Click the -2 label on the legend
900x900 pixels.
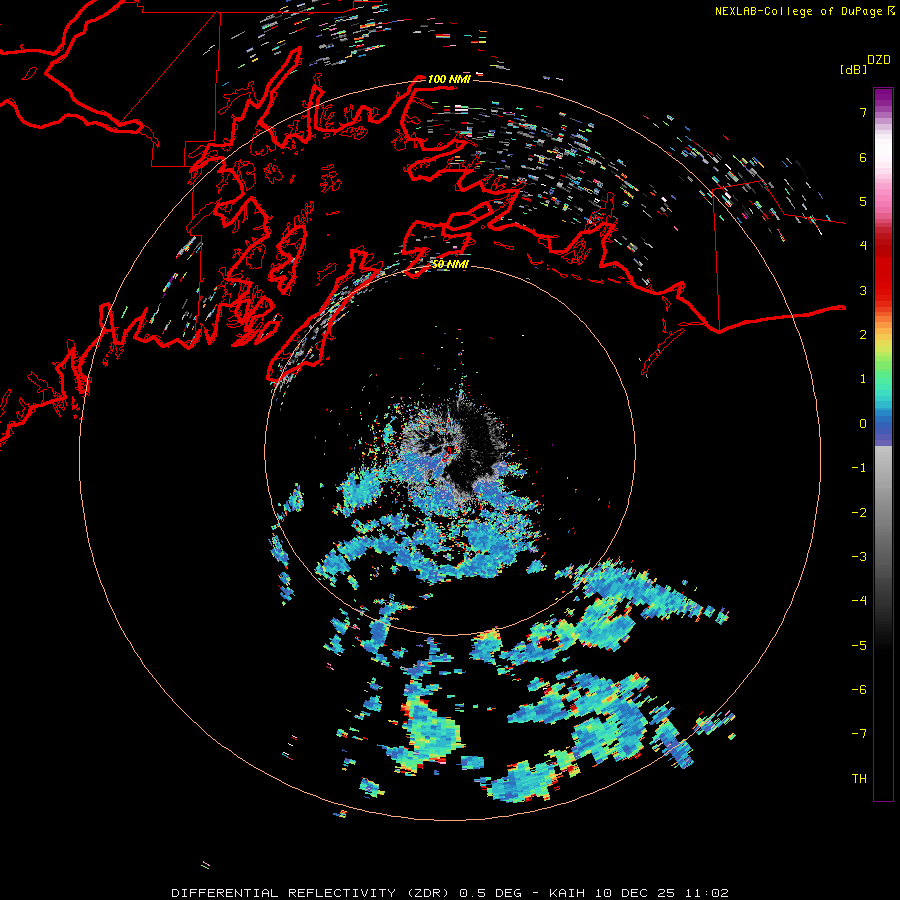click(859, 513)
